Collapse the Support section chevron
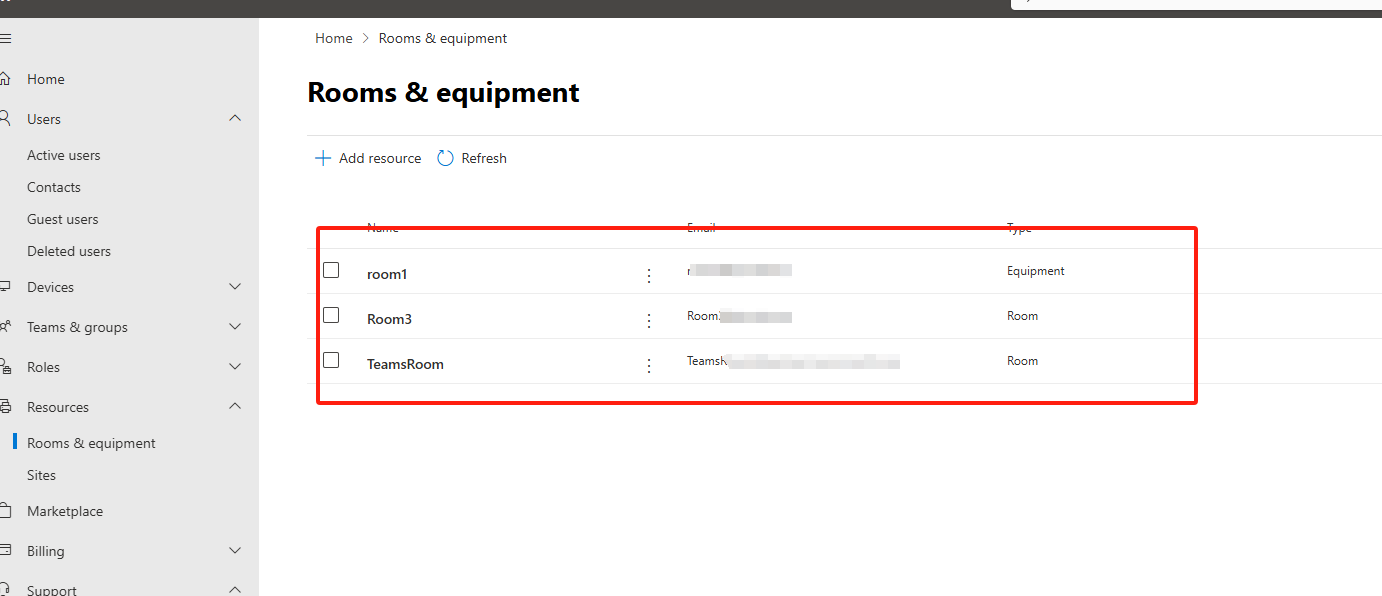 pos(235,590)
